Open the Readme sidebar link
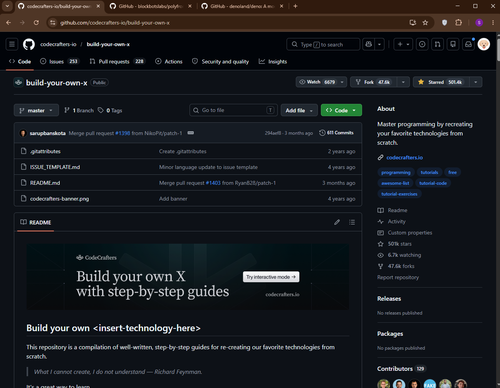 392,210
